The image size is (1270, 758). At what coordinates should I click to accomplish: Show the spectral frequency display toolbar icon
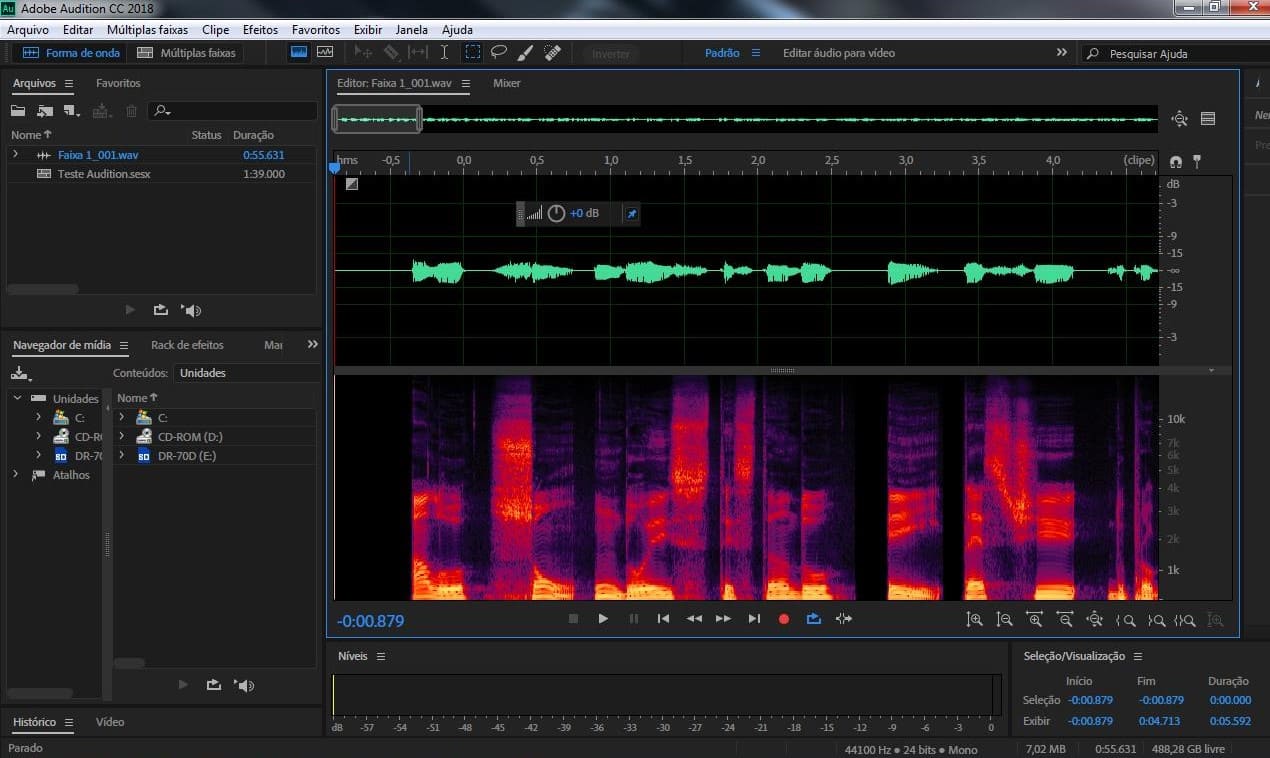point(298,52)
